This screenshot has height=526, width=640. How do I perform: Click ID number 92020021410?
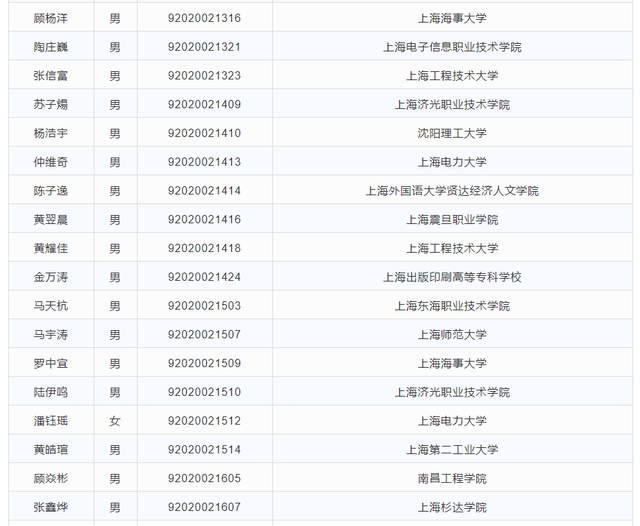204,133
